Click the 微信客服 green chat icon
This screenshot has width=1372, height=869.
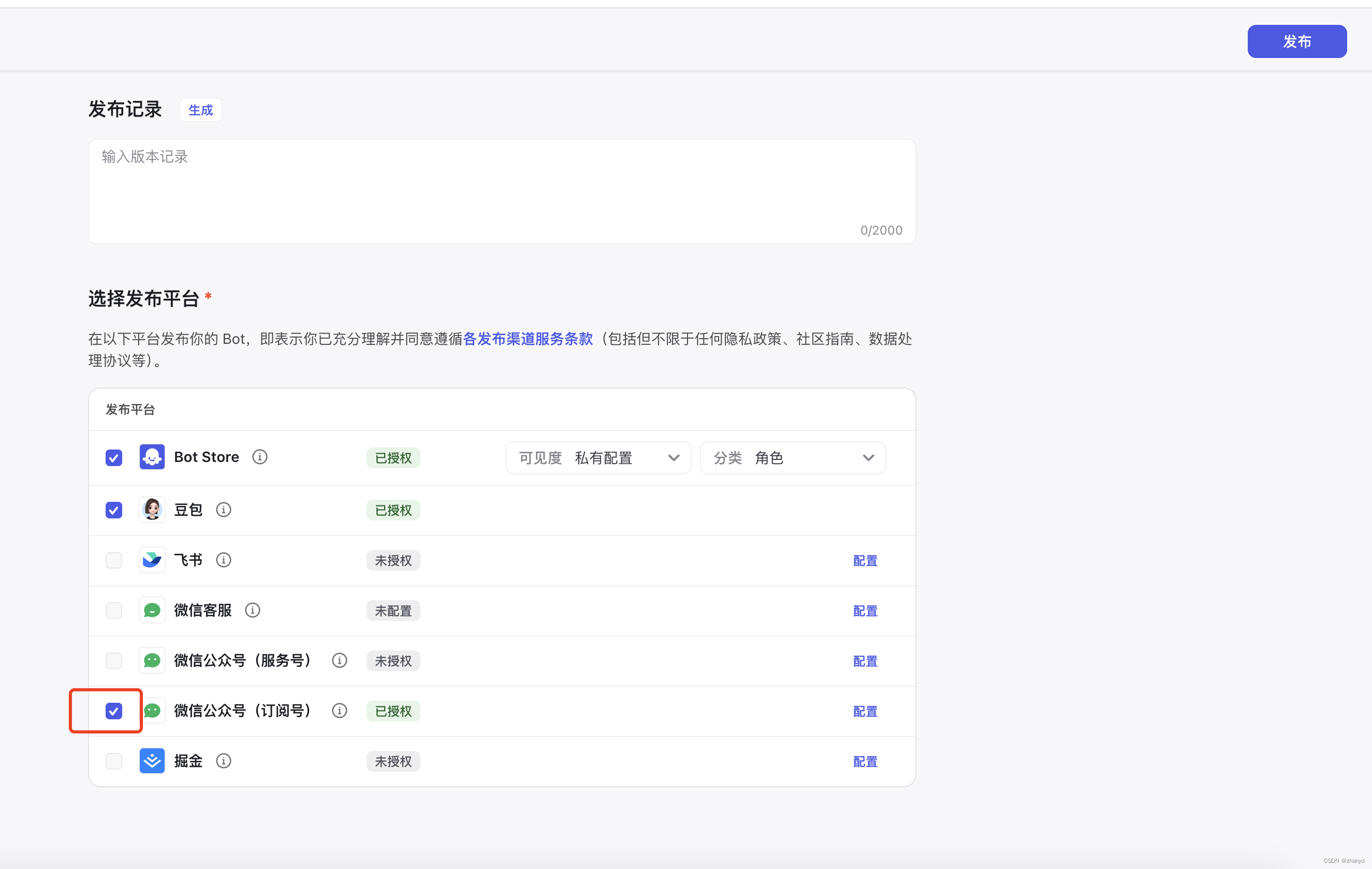[x=152, y=610]
